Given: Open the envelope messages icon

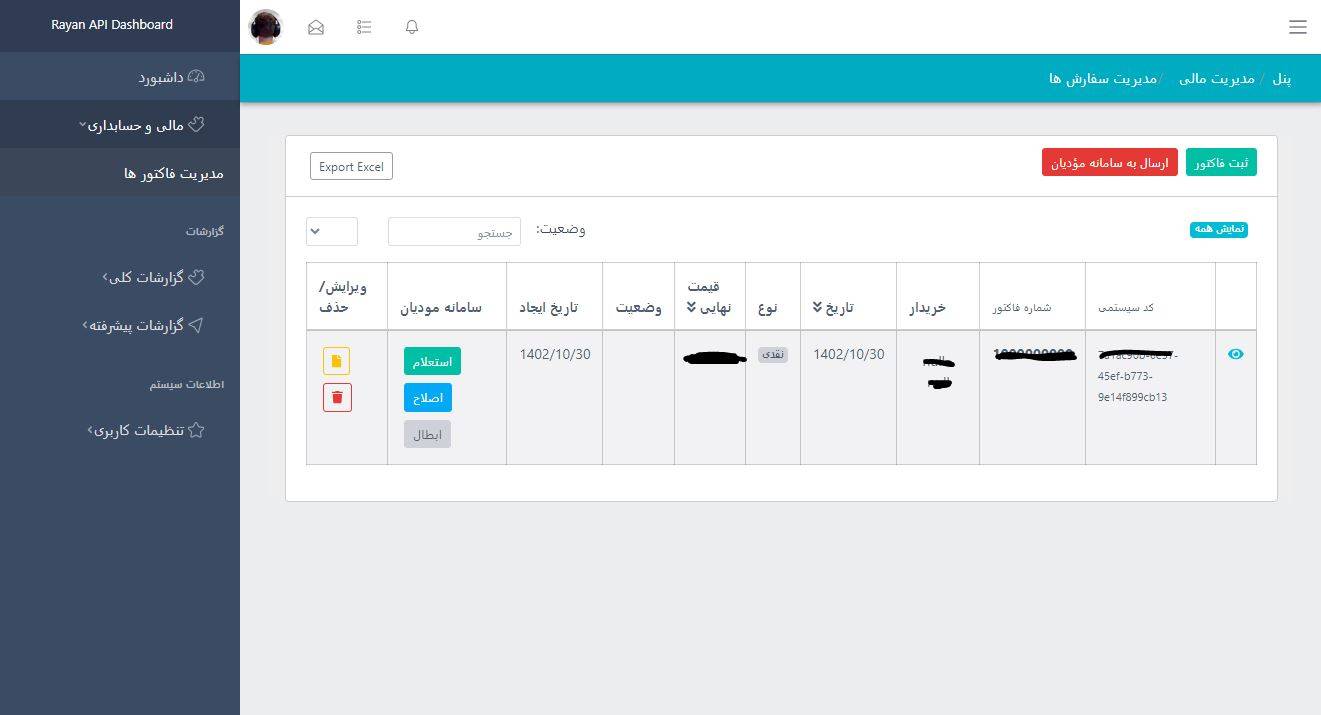Looking at the screenshot, I should 316,27.
